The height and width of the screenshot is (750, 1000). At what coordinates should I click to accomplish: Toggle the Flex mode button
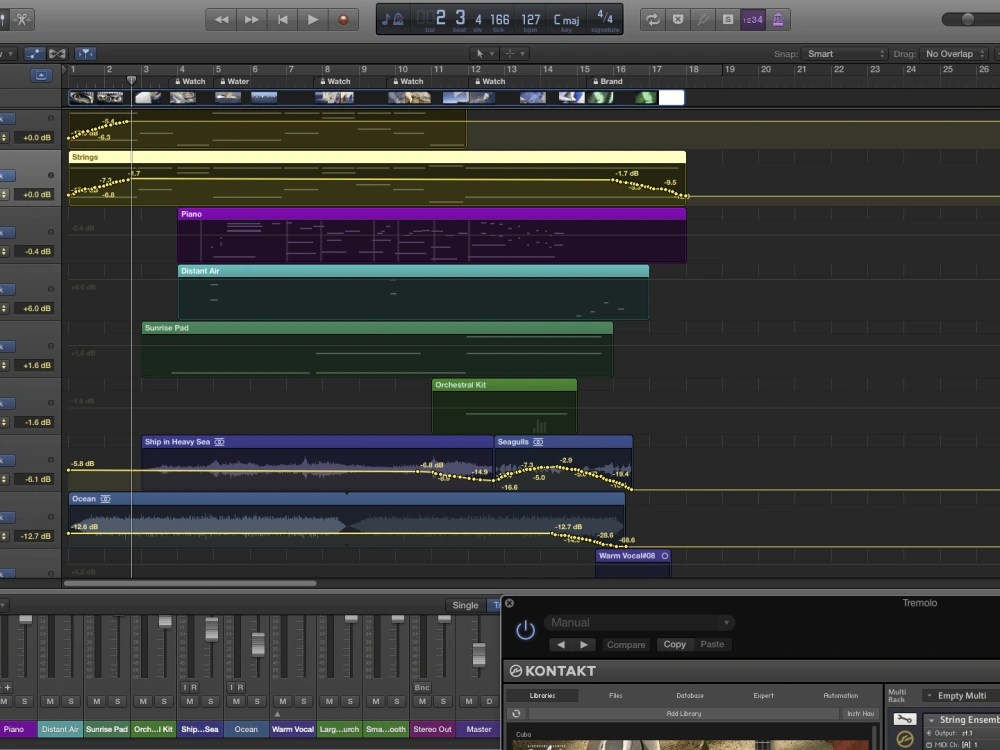coord(57,54)
